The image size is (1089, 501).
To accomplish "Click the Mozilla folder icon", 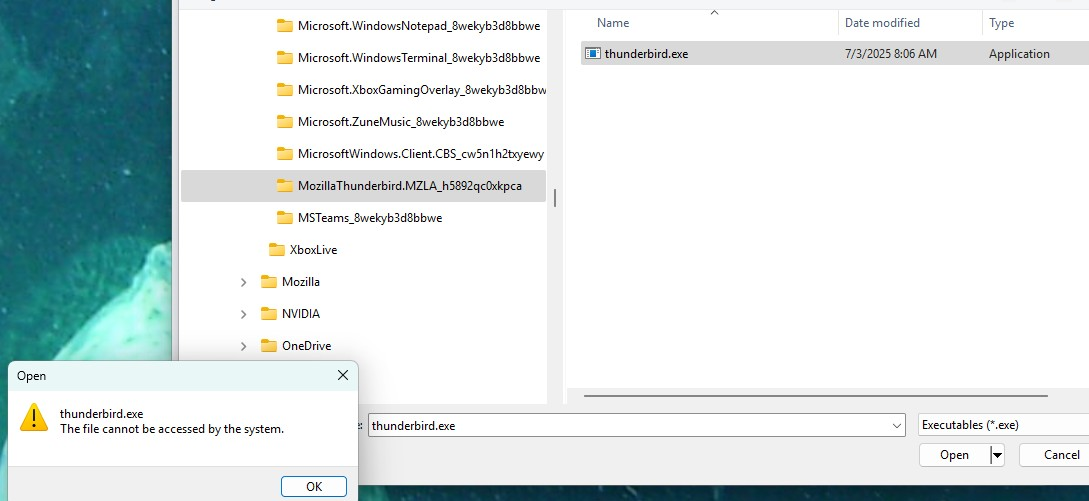I will (x=269, y=281).
